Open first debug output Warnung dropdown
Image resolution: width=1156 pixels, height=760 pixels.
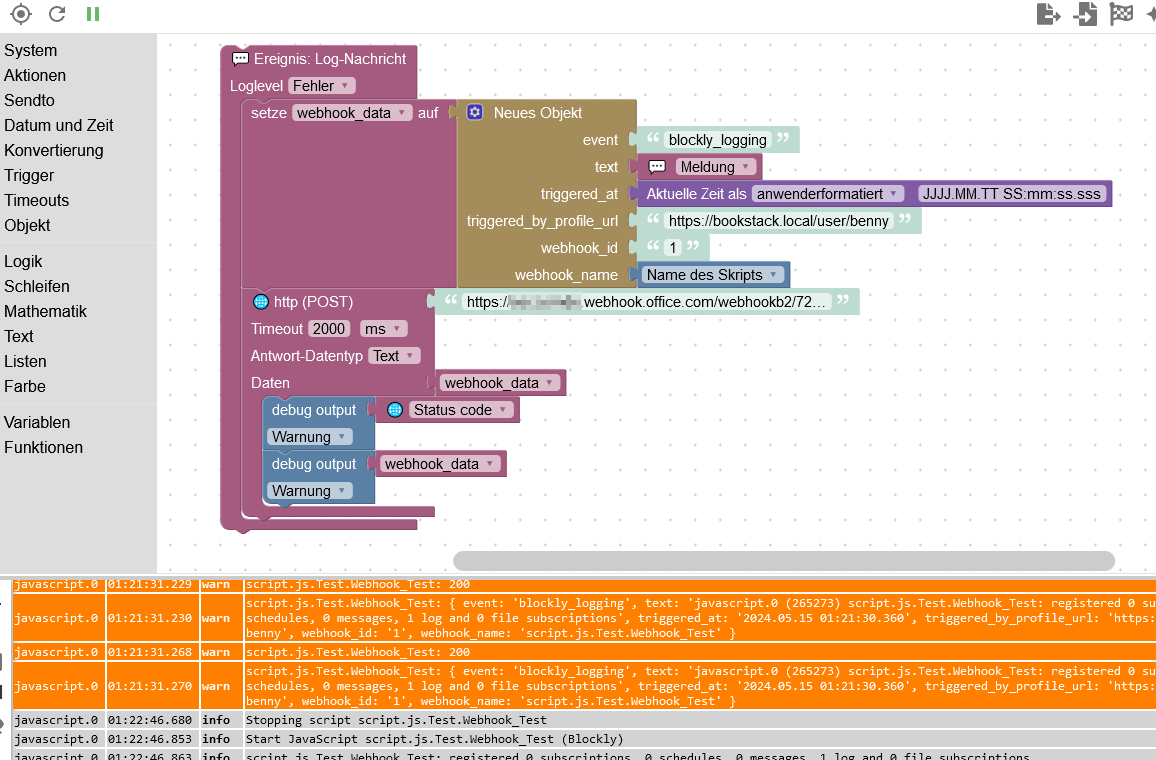310,437
